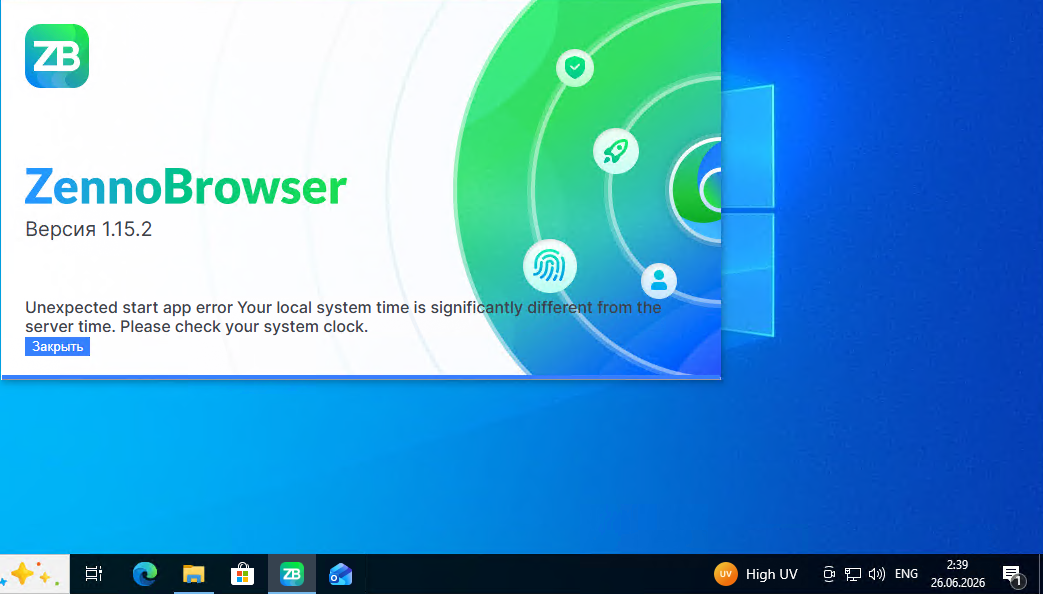Click the ZennoBrowser title text
1043x594 pixels.
pyautogui.click(x=186, y=188)
